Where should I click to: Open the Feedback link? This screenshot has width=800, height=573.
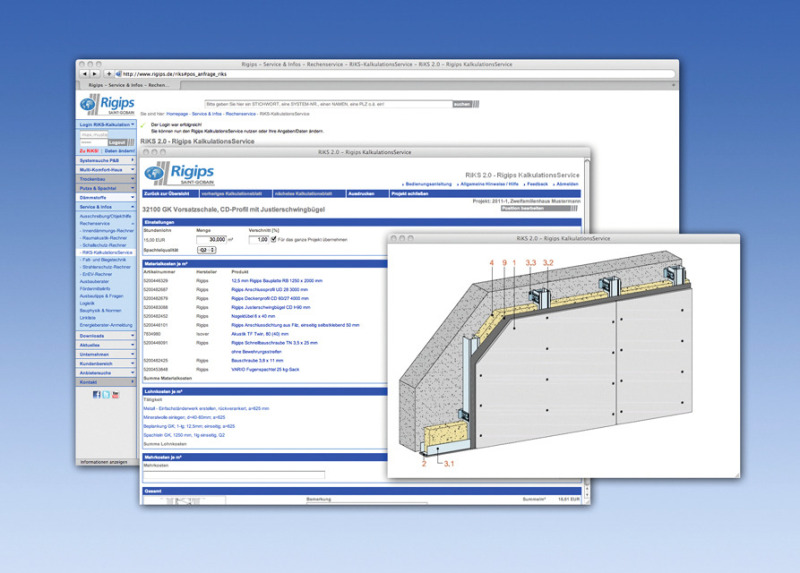pyautogui.click(x=537, y=184)
